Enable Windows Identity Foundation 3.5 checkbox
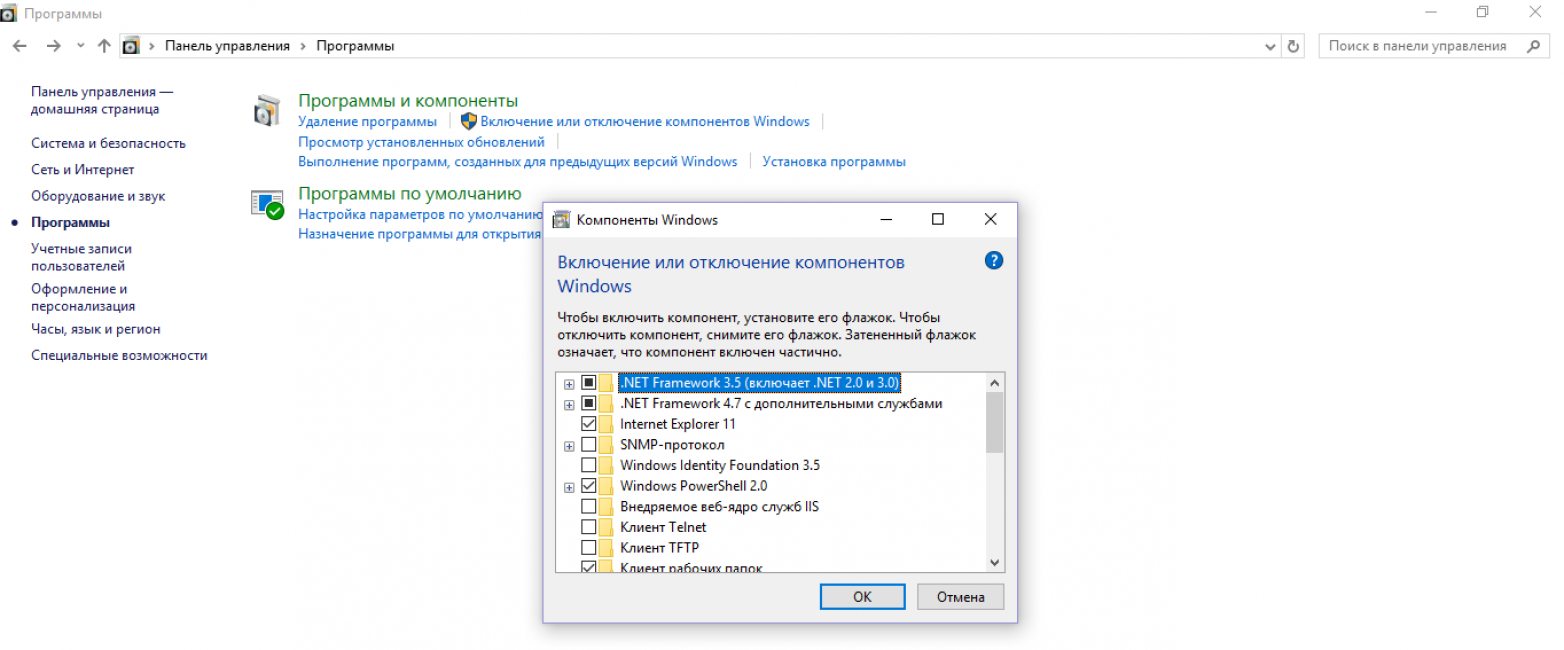Image resolution: width=1564 pixels, height=650 pixels. [x=589, y=465]
